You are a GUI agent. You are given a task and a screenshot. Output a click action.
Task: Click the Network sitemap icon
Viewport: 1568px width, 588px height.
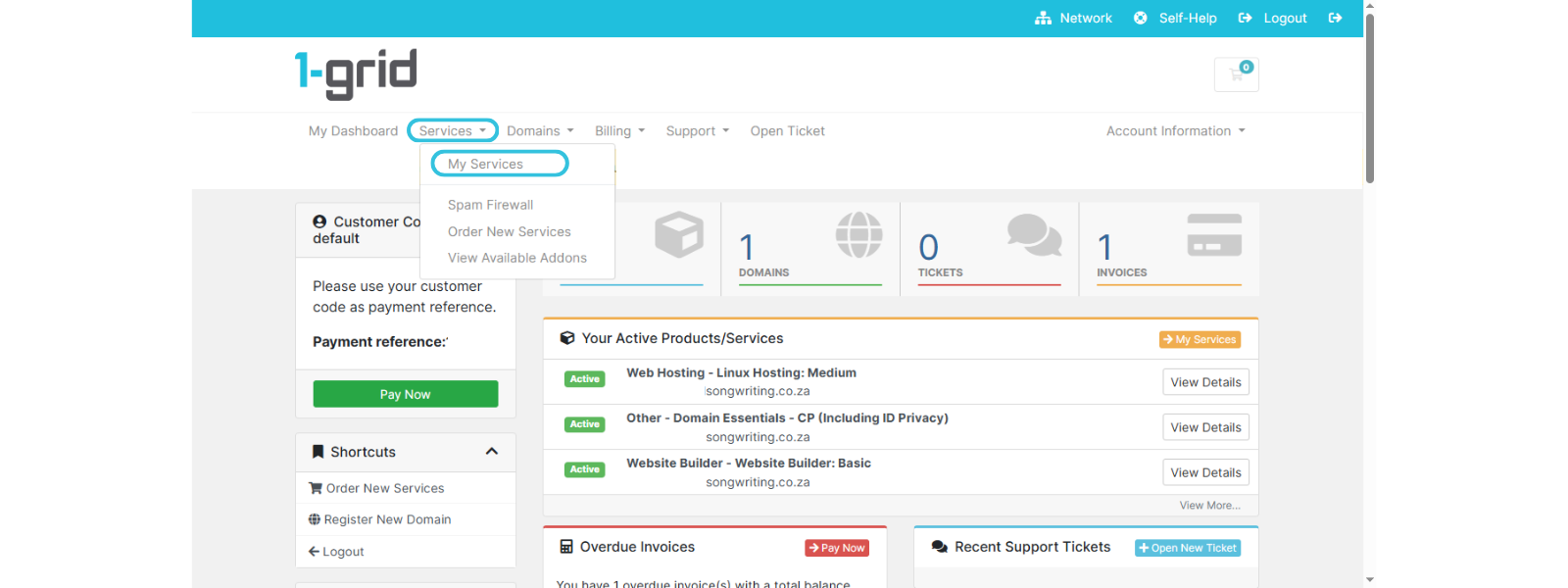[1043, 18]
